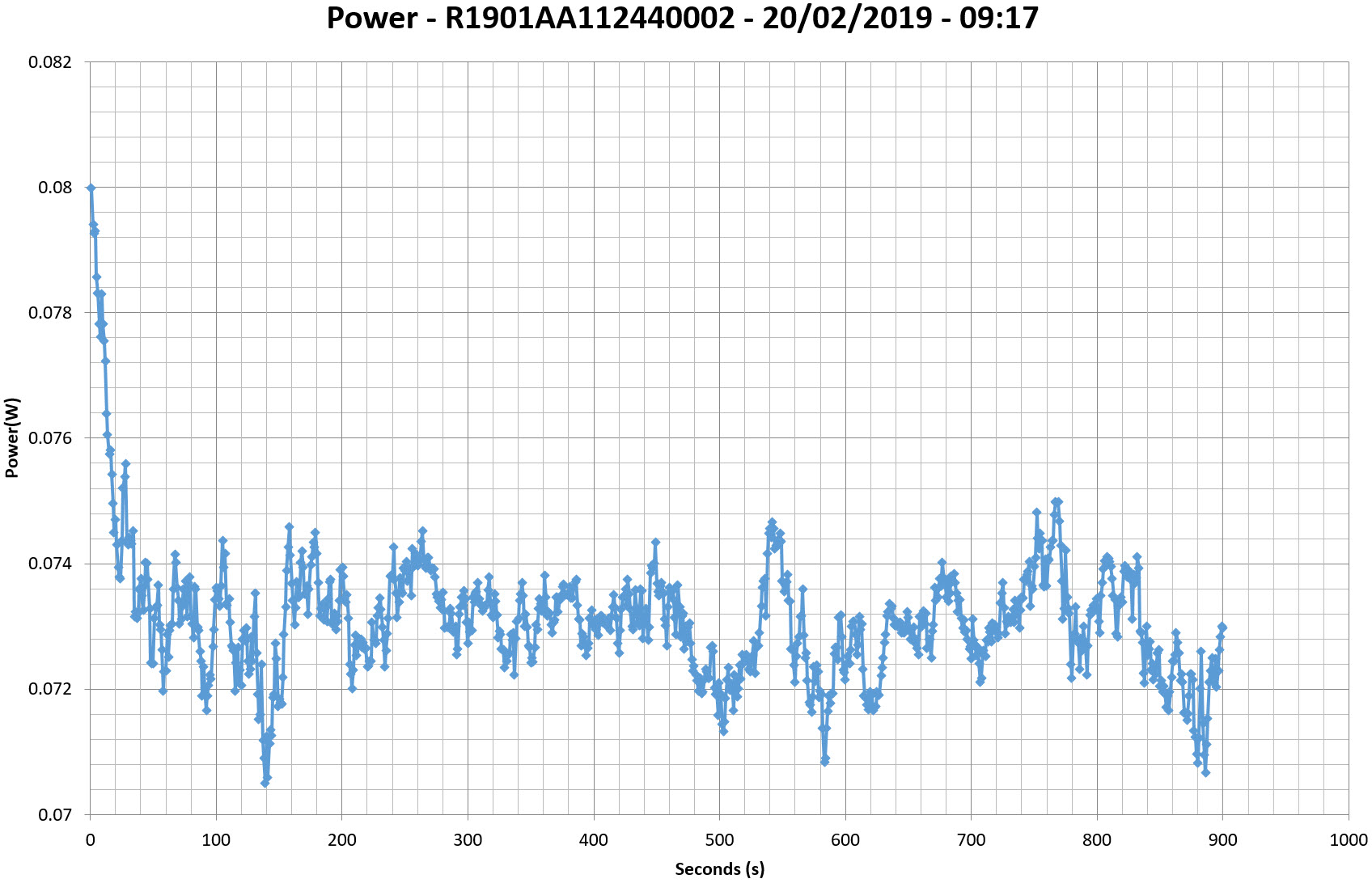This screenshot has height=883, width=1372.
Task: Click the 500 horizontal axis tick label
Action: pos(719,840)
